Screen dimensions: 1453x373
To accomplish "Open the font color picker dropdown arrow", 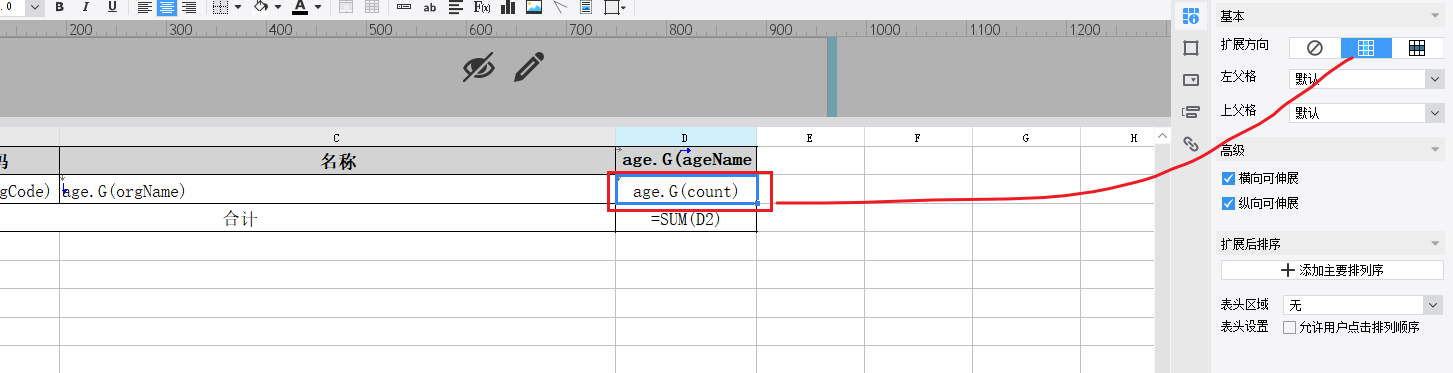I will pyautogui.click(x=318, y=7).
